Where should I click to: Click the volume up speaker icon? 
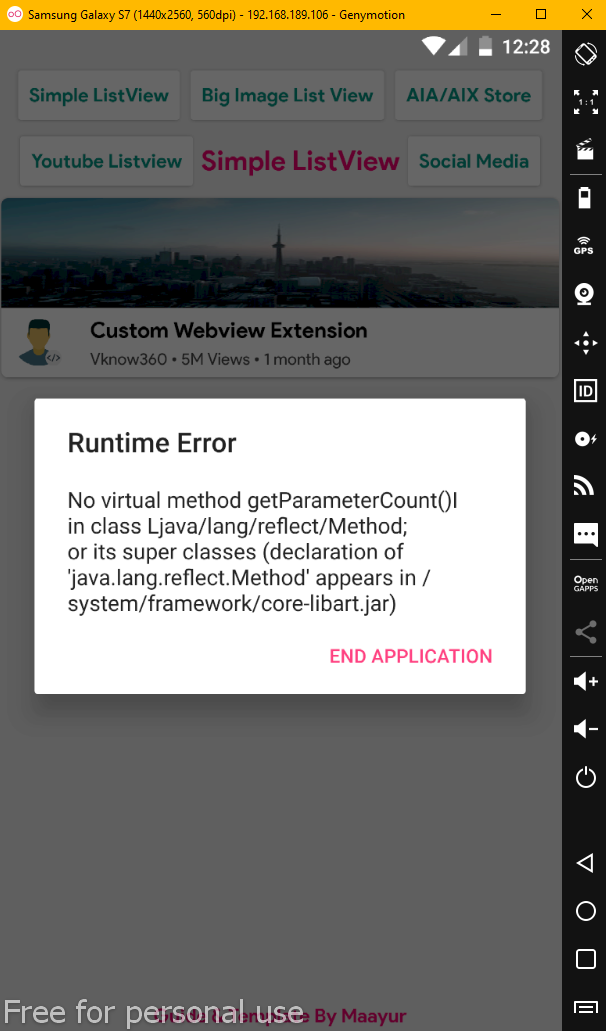585,681
